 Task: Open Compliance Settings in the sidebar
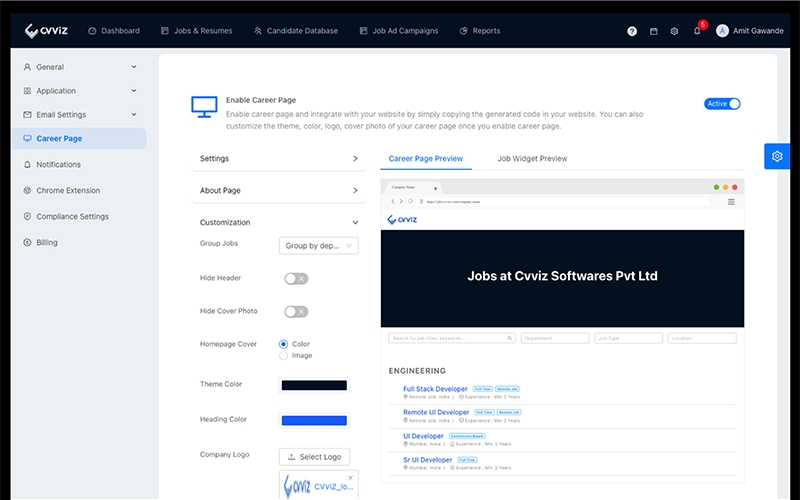tap(72, 216)
